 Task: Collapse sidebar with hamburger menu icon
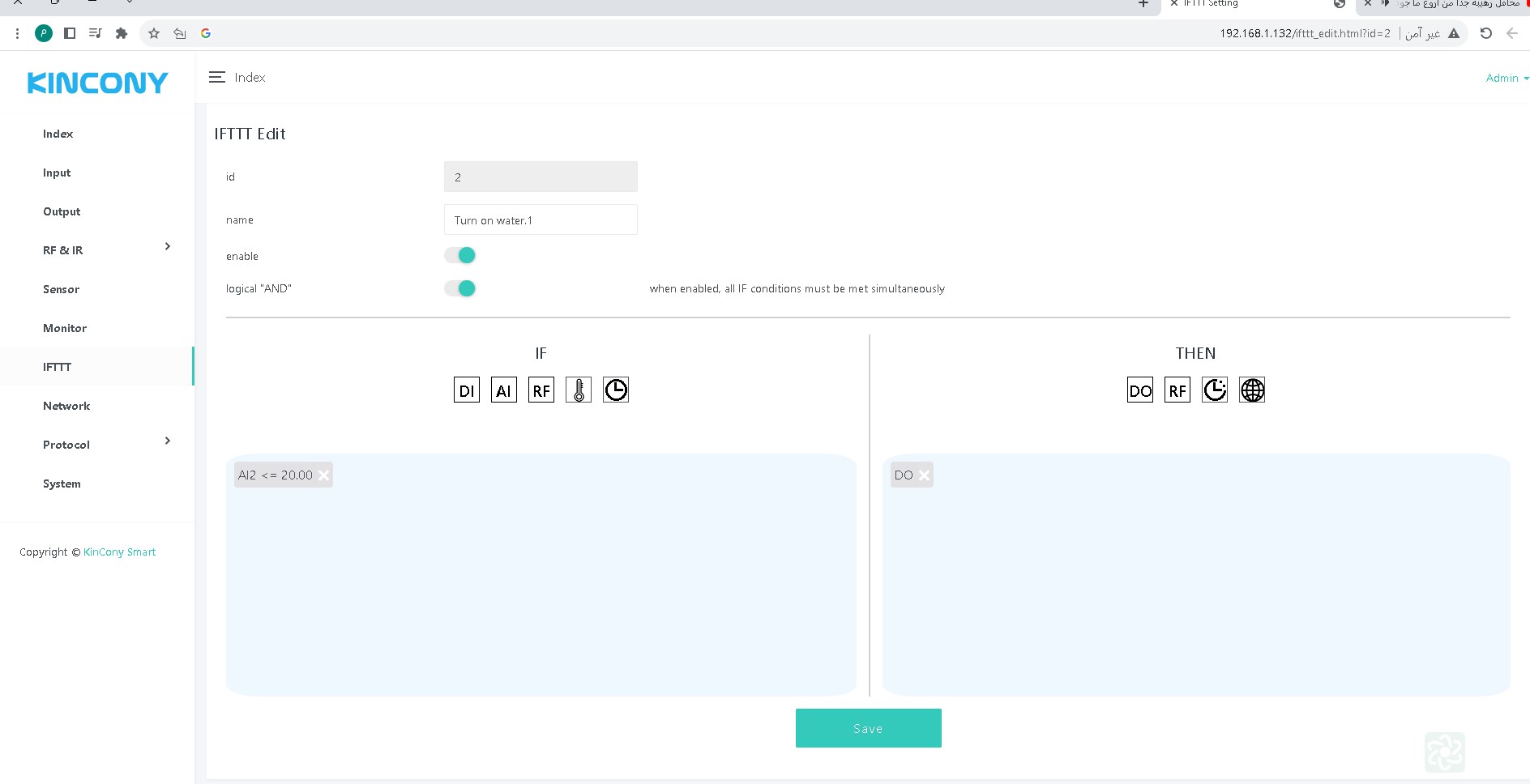(217, 78)
